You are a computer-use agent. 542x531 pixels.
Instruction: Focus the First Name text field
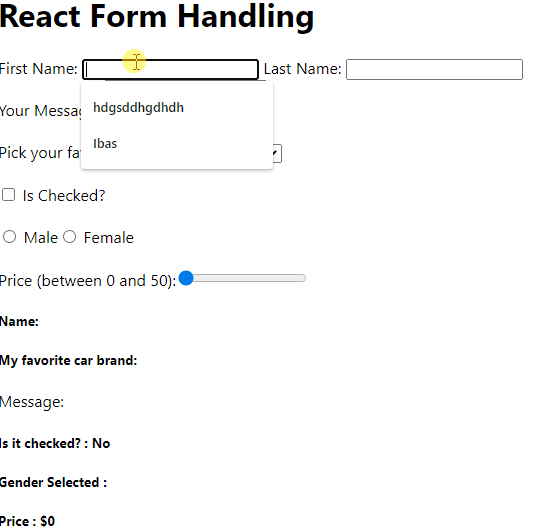coord(170,69)
